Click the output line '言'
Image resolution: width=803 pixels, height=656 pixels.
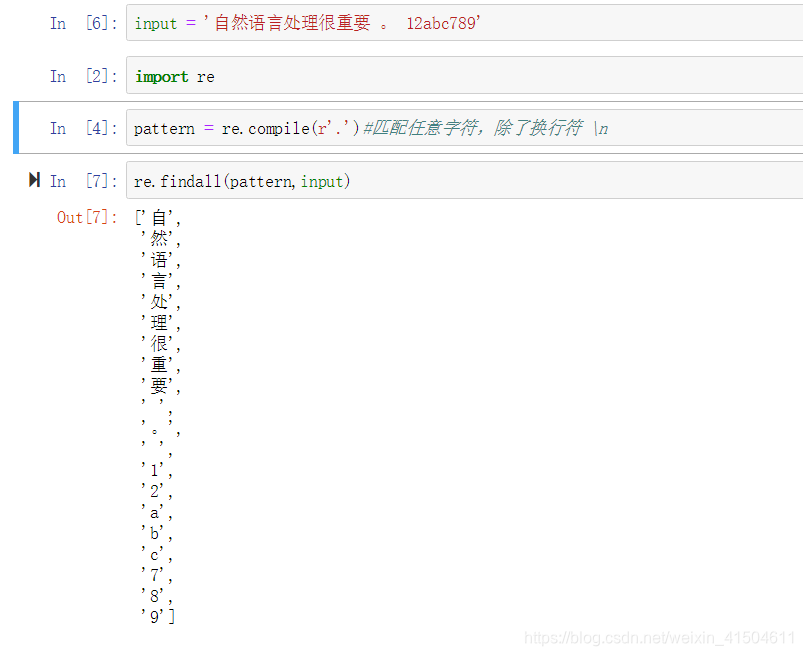(161, 280)
